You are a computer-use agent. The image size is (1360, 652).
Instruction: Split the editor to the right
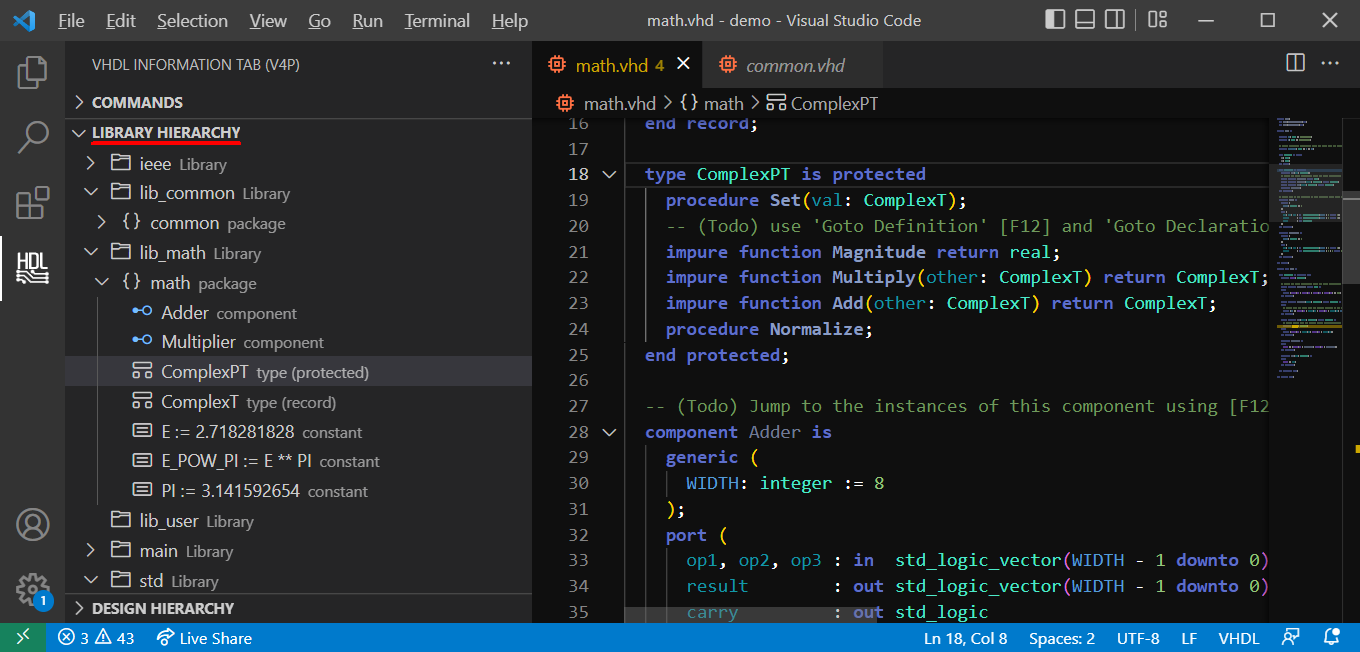(x=1295, y=63)
